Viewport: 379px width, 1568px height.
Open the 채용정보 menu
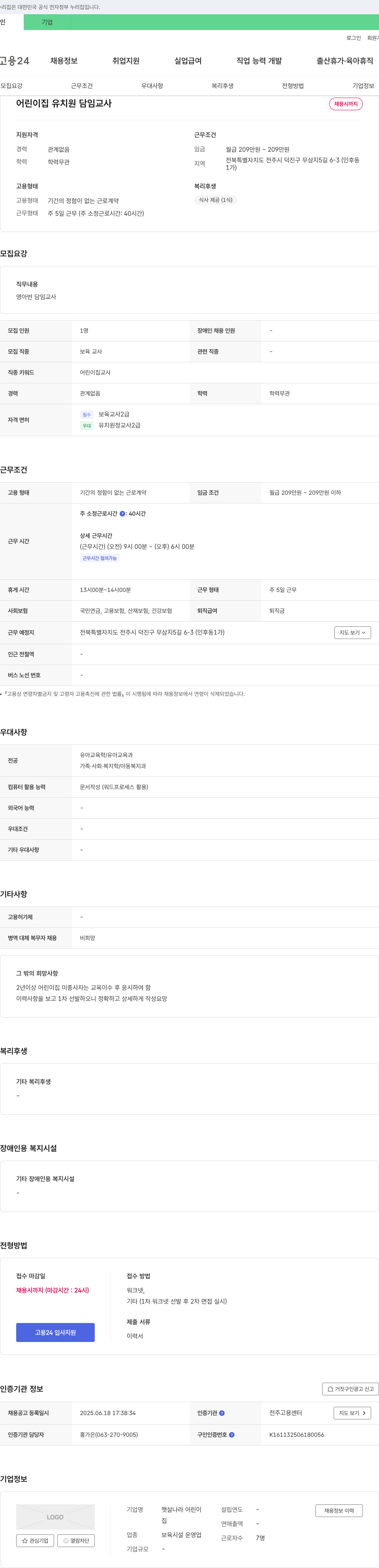(64, 61)
